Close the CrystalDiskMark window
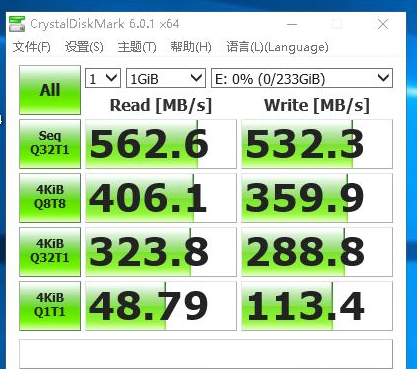Screen dimensions: 417x369 click(383, 24)
